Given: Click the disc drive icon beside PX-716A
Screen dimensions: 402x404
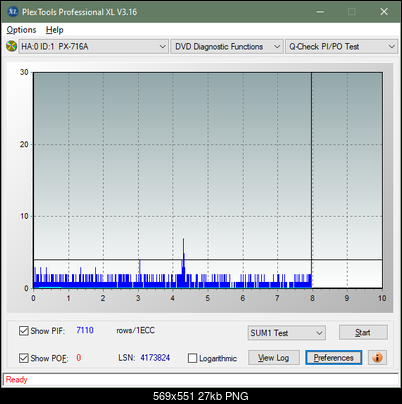Looking at the screenshot, I should (x=11, y=46).
